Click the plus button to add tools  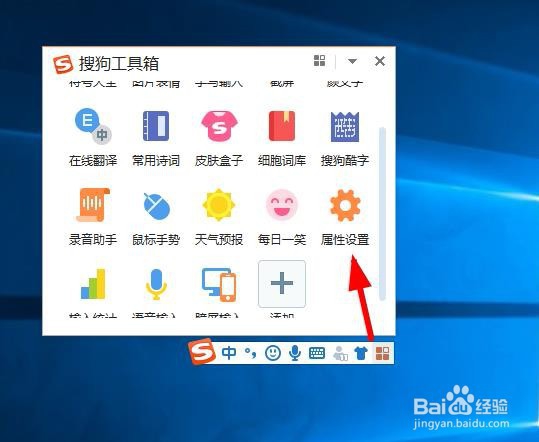coord(282,284)
